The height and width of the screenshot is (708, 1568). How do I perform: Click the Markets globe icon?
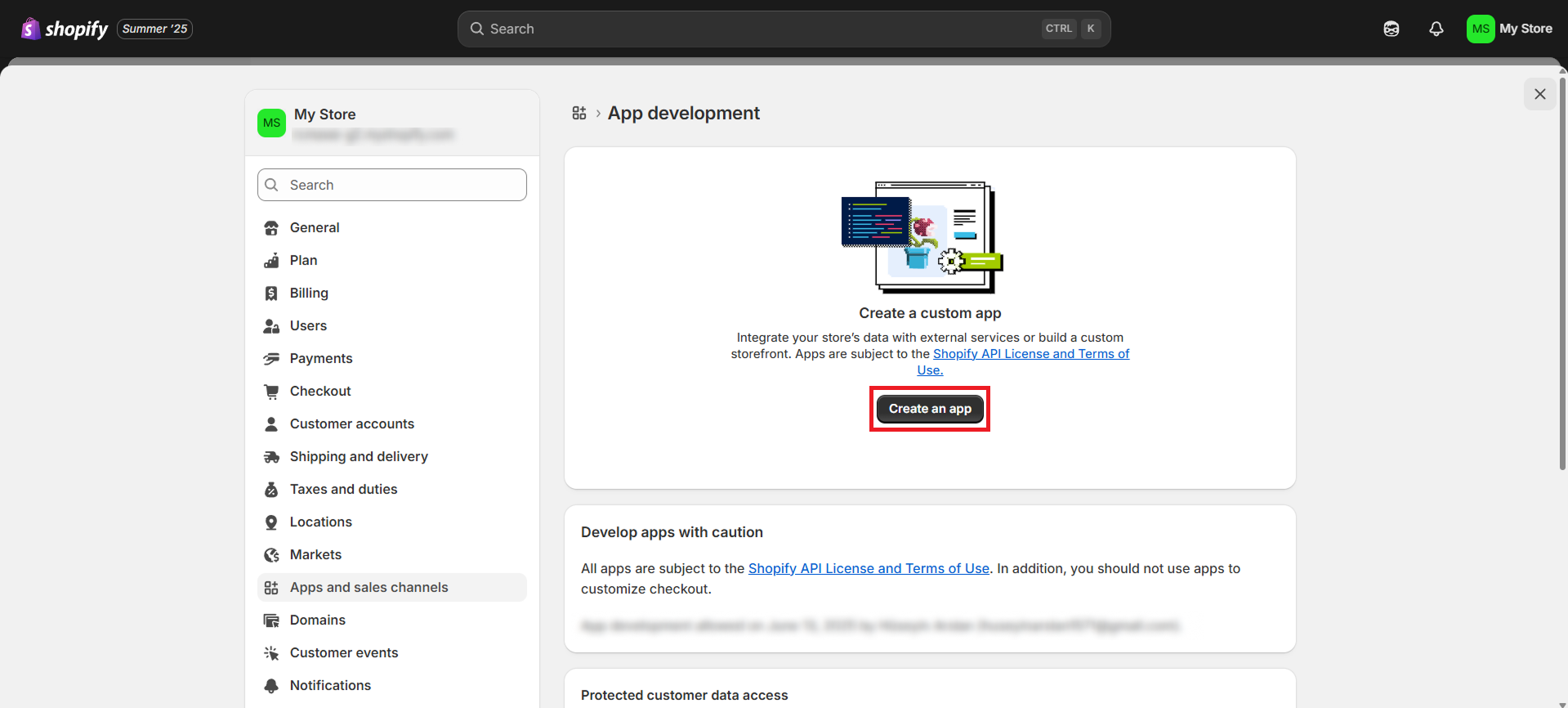coord(271,555)
